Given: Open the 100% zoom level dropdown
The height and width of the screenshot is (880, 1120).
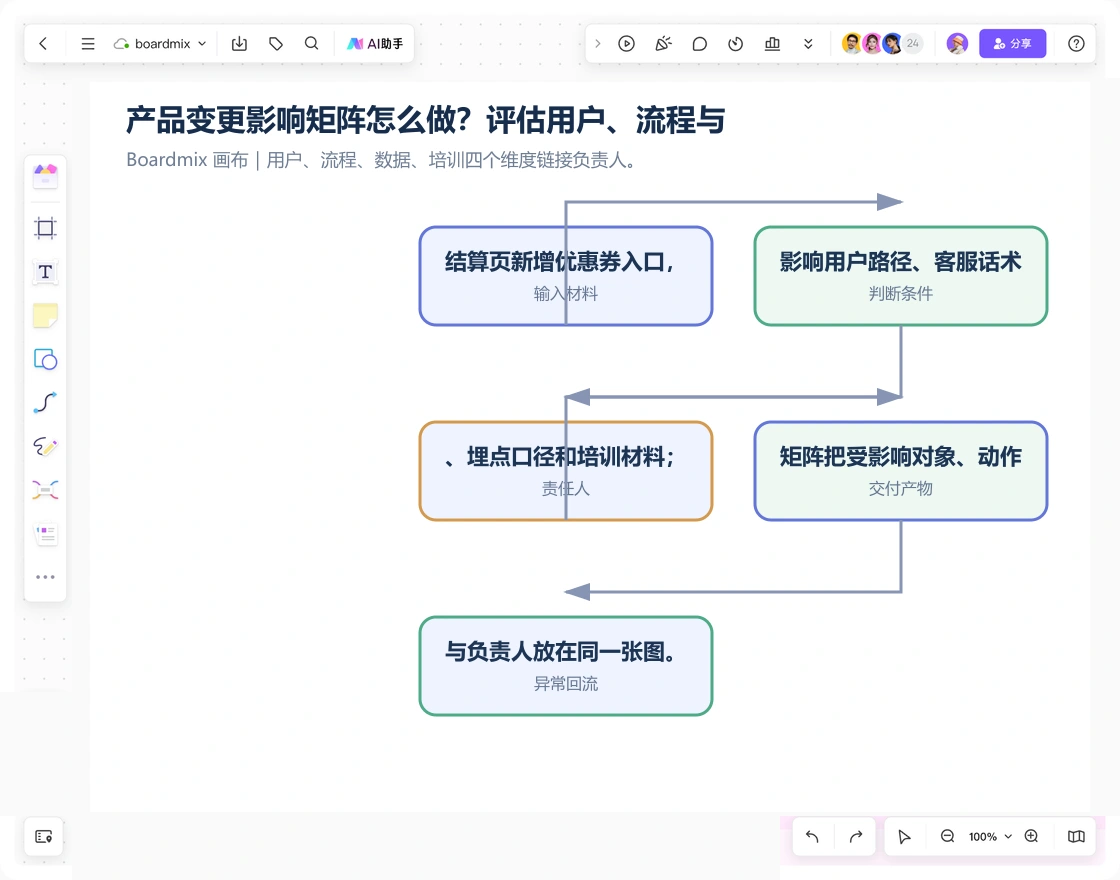Looking at the screenshot, I should tap(990, 836).
